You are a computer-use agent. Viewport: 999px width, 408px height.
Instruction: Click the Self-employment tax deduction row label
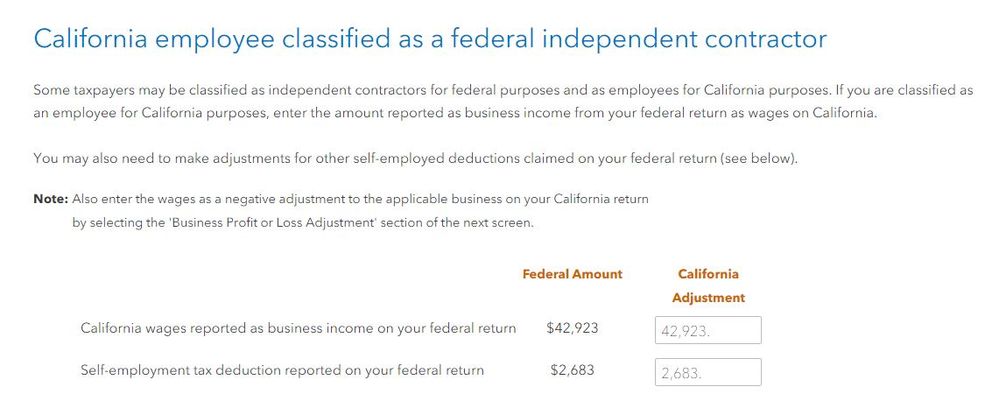(x=282, y=370)
